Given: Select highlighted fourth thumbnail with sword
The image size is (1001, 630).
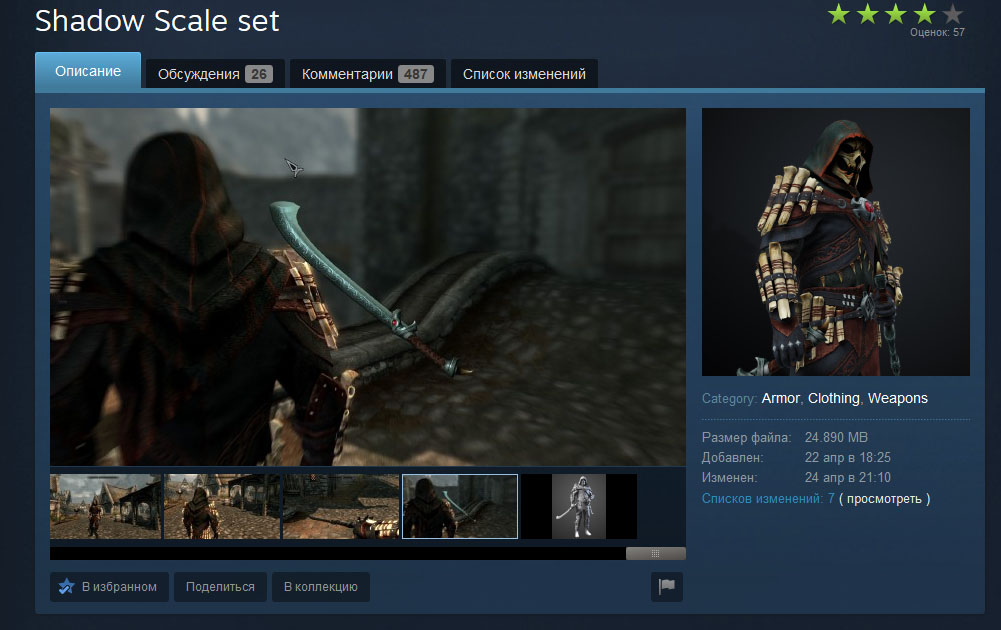Looking at the screenshot, I should (x=460, y=506).
